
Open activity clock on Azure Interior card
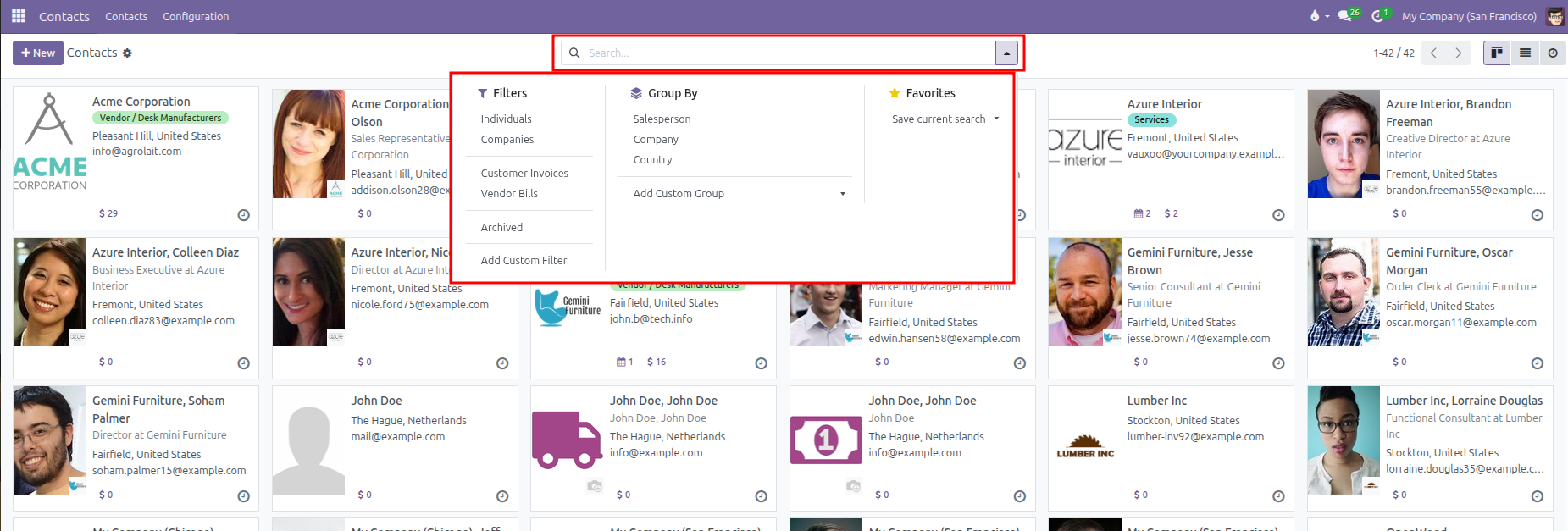point(1278,215)
